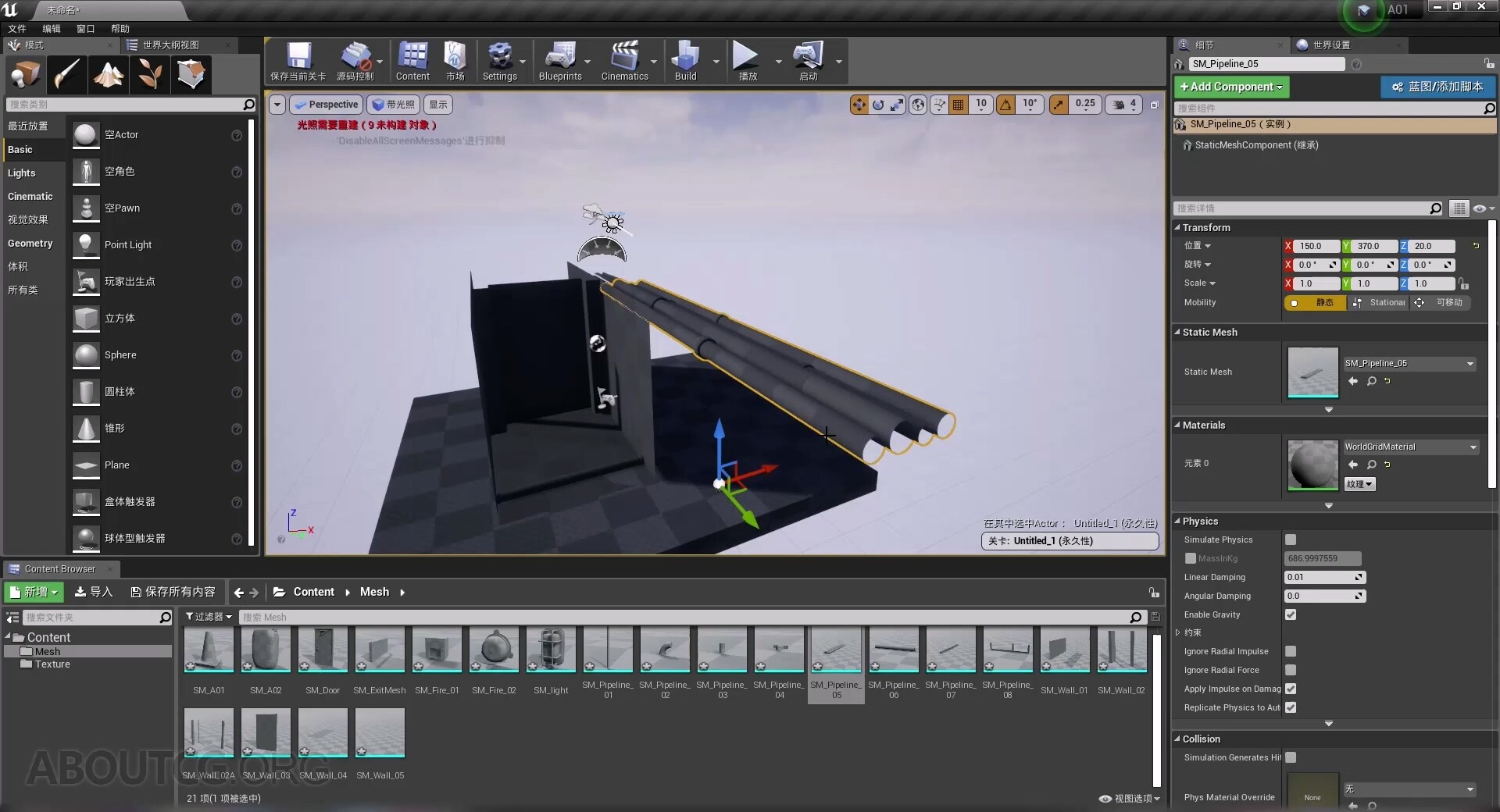Click the 蓝图/添加脚本 button
1500x812 pixels.
tap(1437, 87)
